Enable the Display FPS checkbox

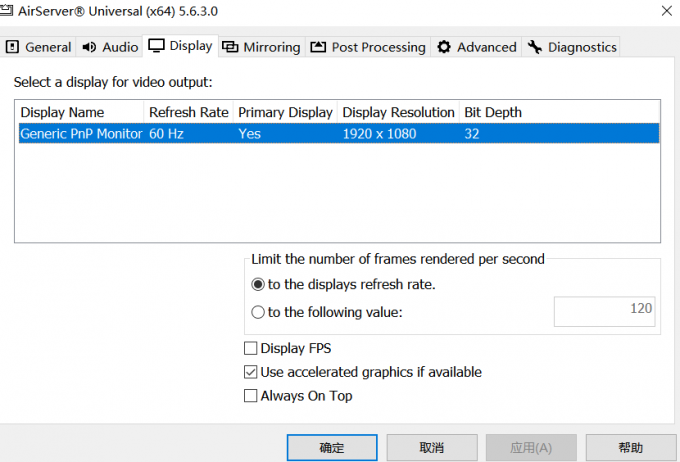point(251,348)
